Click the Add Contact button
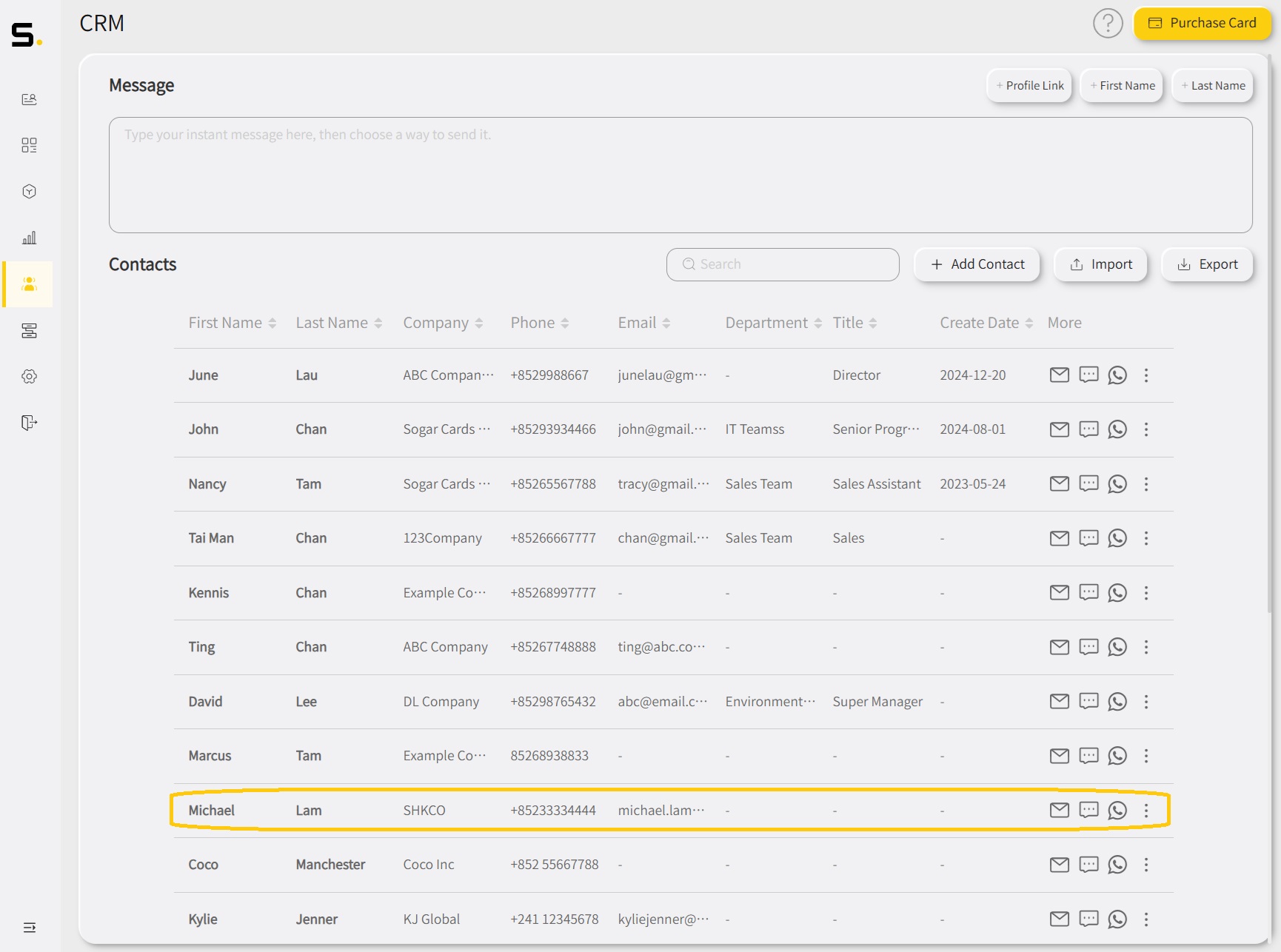 (x=977, y=264)
